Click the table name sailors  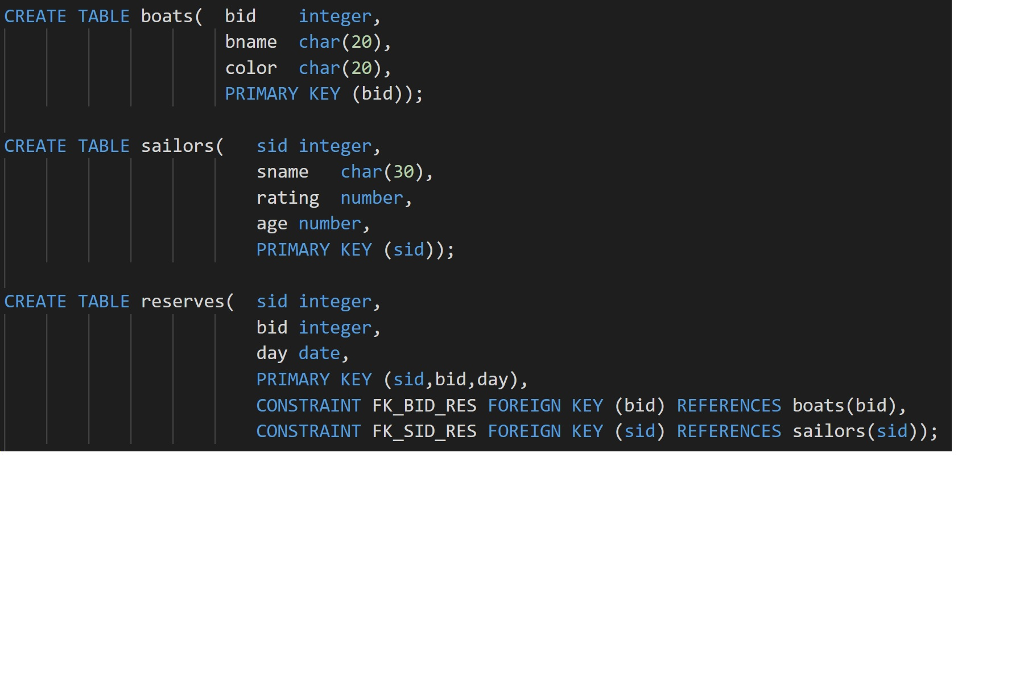point(178,146)
